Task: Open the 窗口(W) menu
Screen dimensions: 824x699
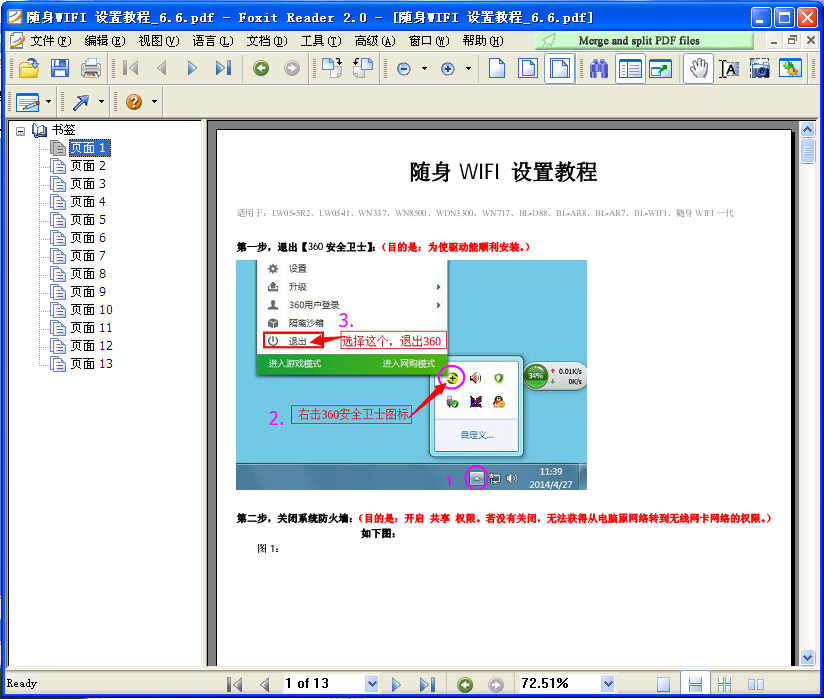Action: [429, 40]
